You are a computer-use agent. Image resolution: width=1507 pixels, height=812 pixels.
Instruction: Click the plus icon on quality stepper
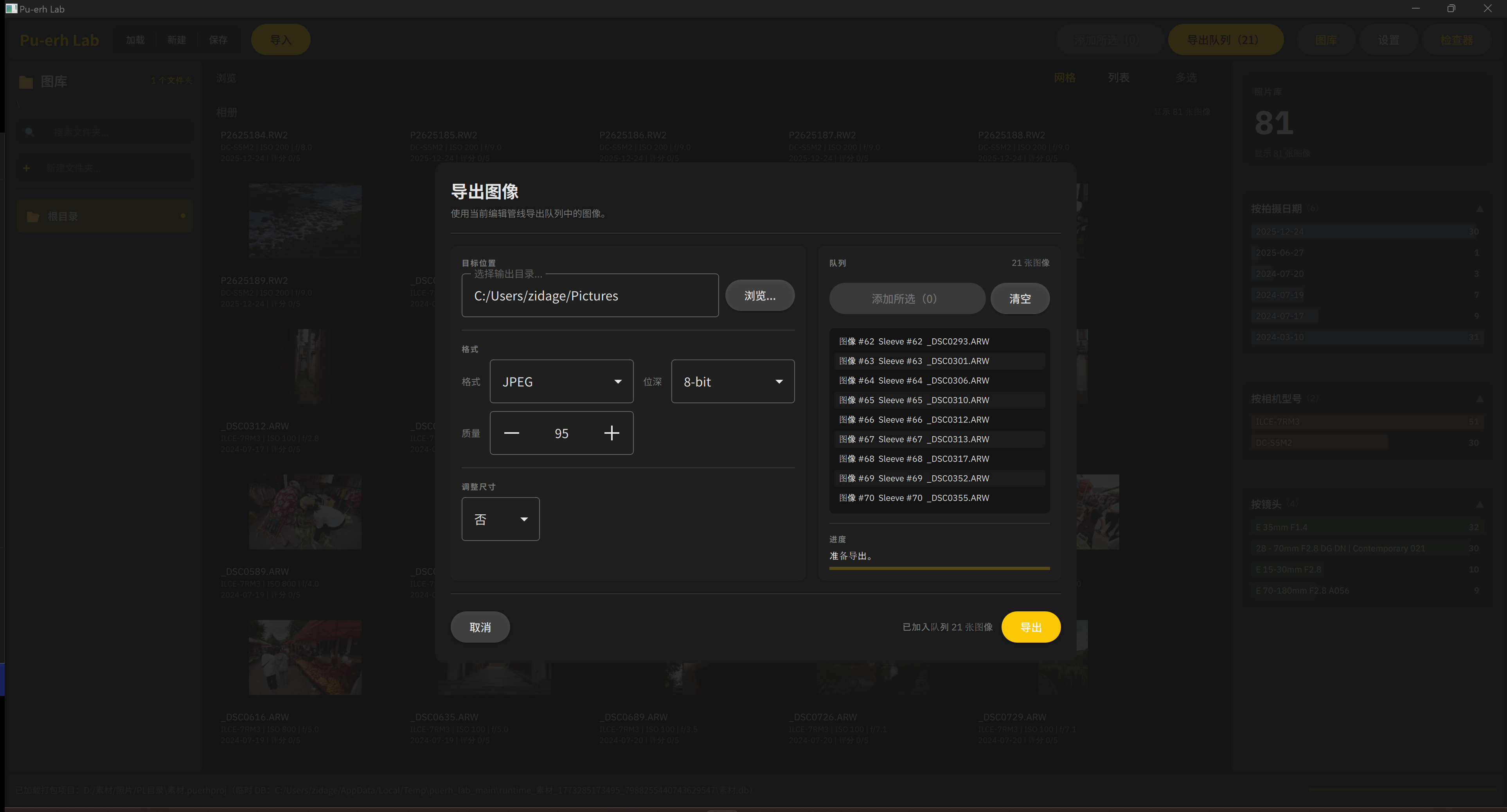611,433
